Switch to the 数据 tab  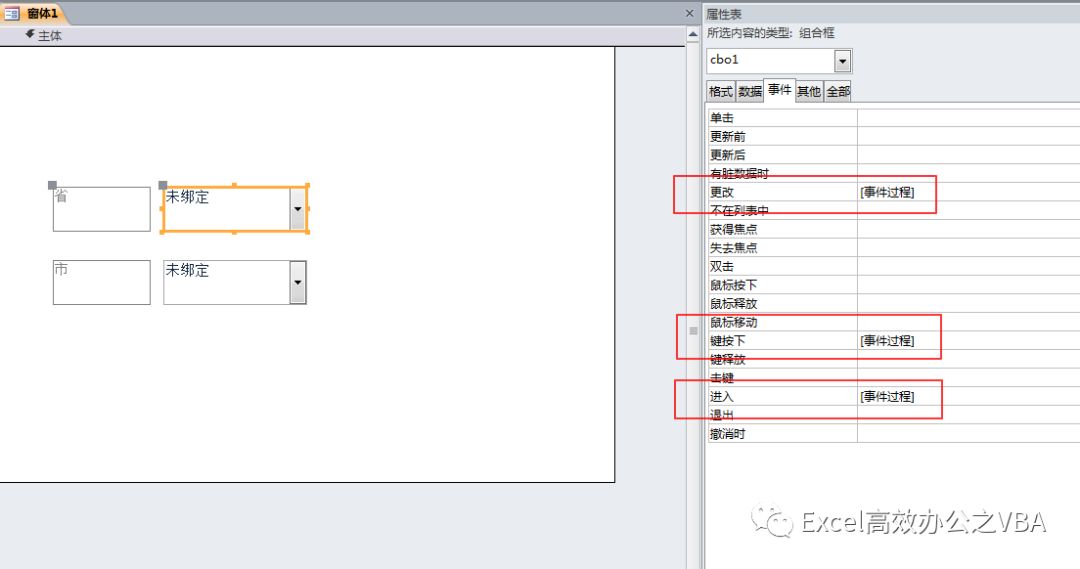coord(750,91)
